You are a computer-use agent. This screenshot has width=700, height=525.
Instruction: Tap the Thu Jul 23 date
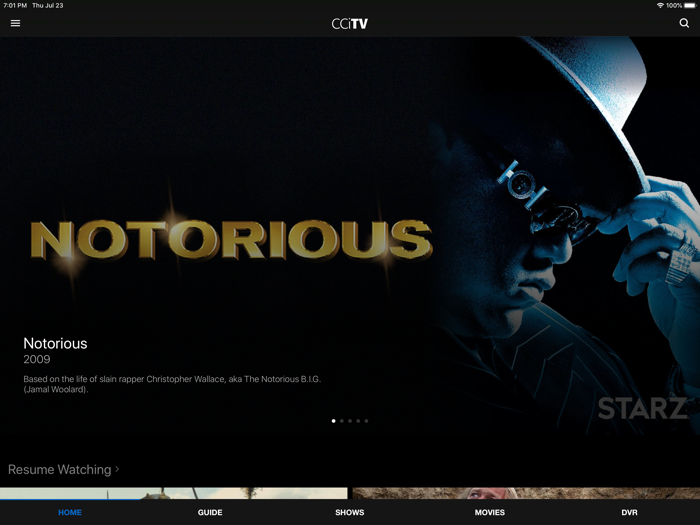(48, 5)
